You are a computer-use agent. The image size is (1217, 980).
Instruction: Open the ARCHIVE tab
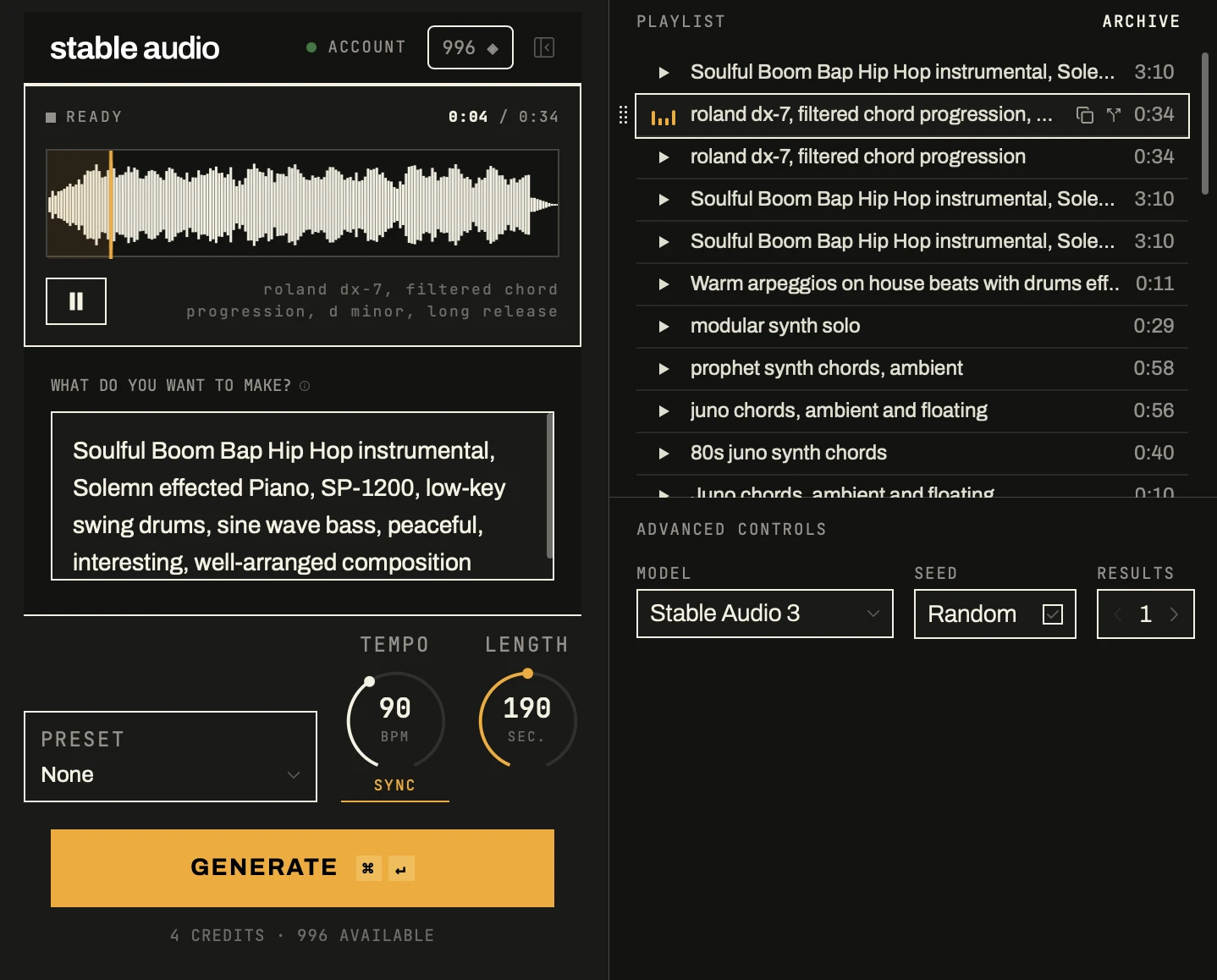coord(1141,21)
